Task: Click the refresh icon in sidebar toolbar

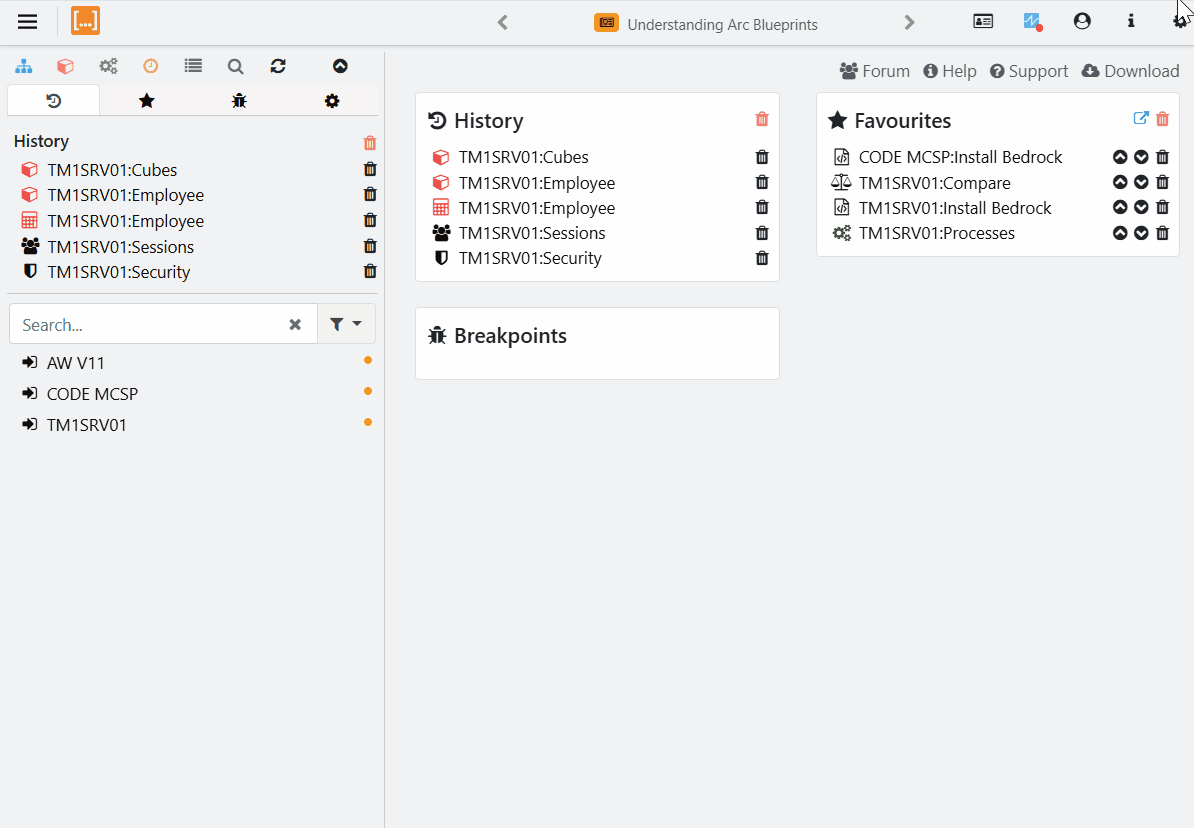Action: pyautogui.click(x=278, y=66)
